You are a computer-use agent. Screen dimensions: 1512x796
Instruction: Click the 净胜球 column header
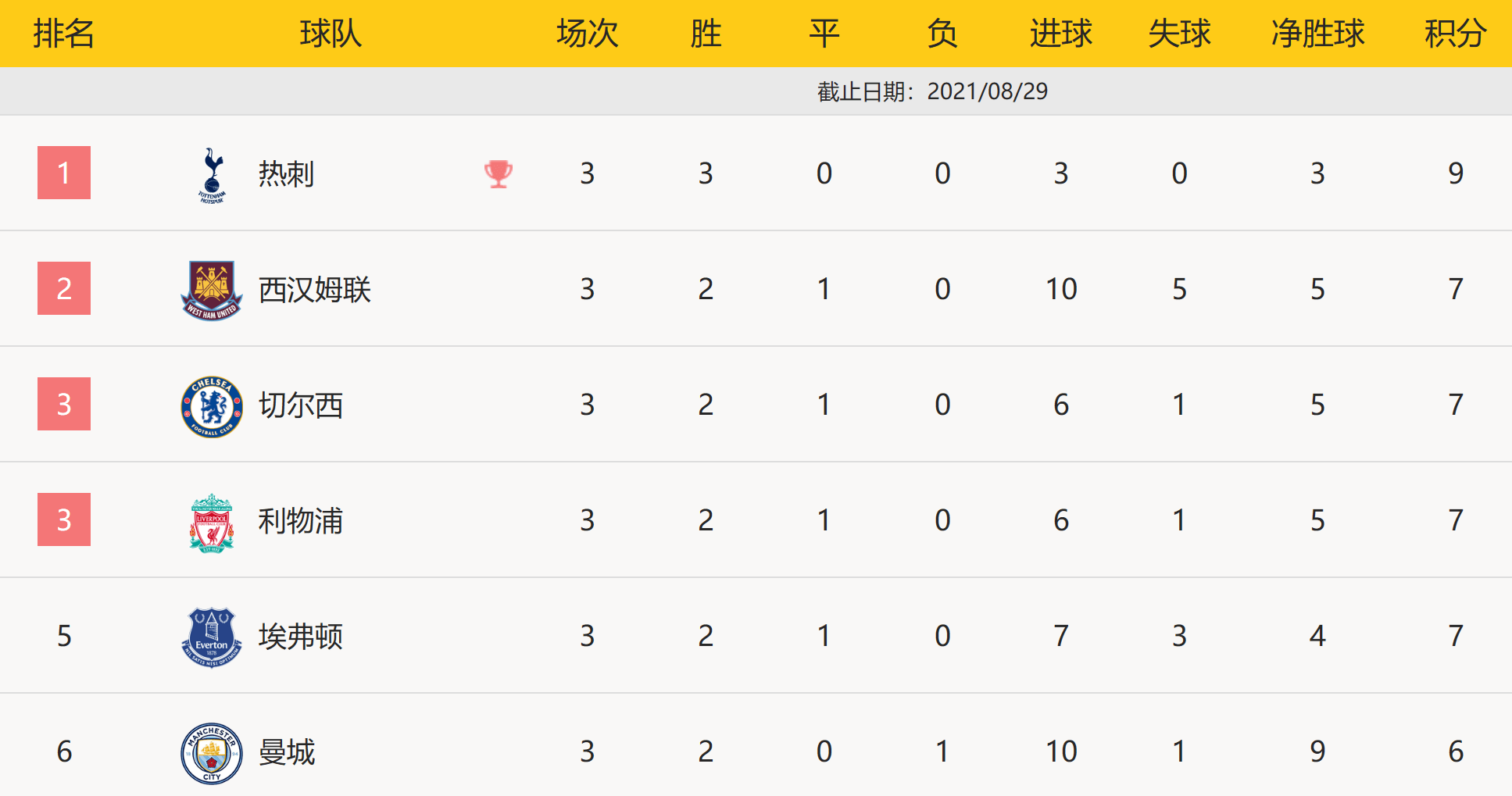click(1317, 34)
